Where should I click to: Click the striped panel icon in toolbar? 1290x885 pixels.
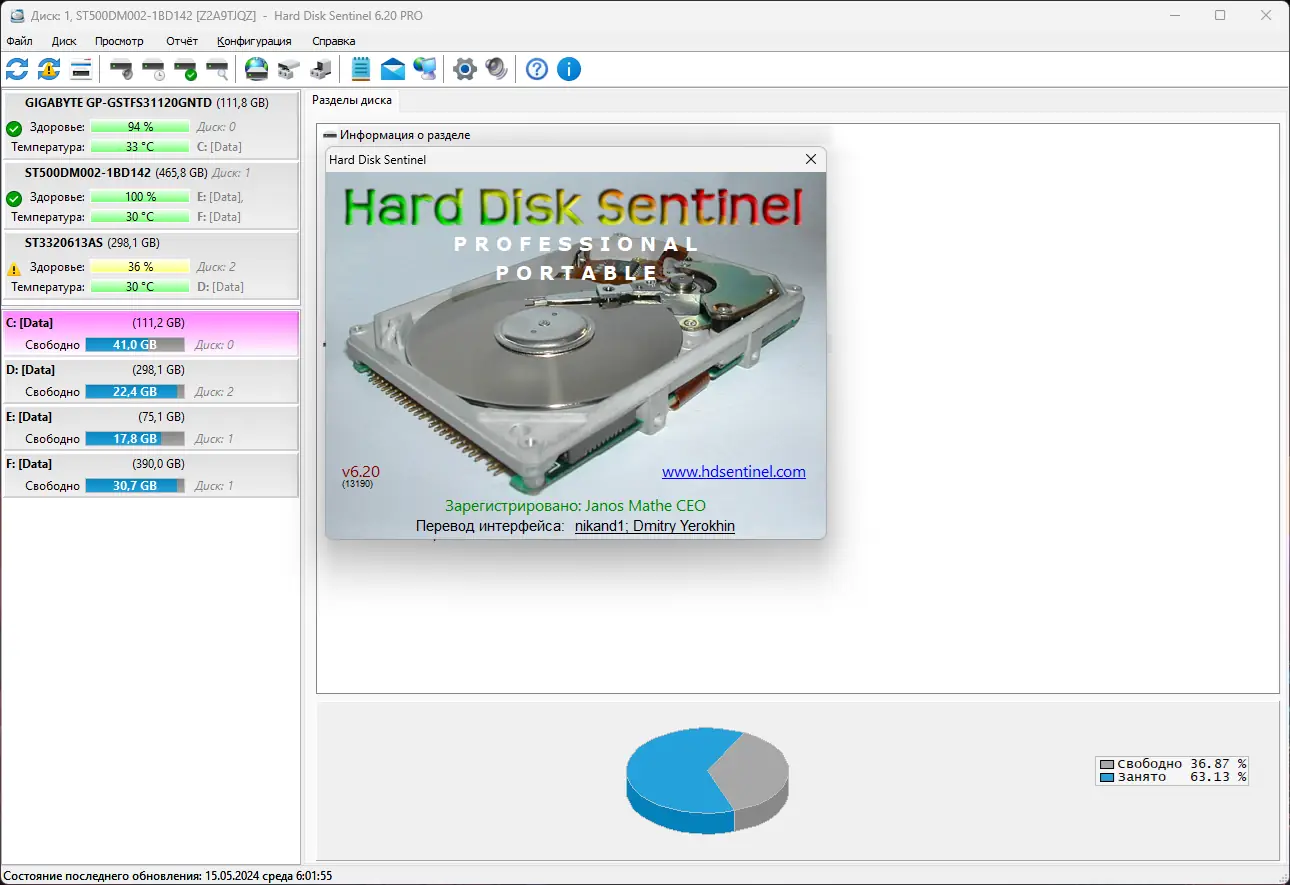pos(81,69)
